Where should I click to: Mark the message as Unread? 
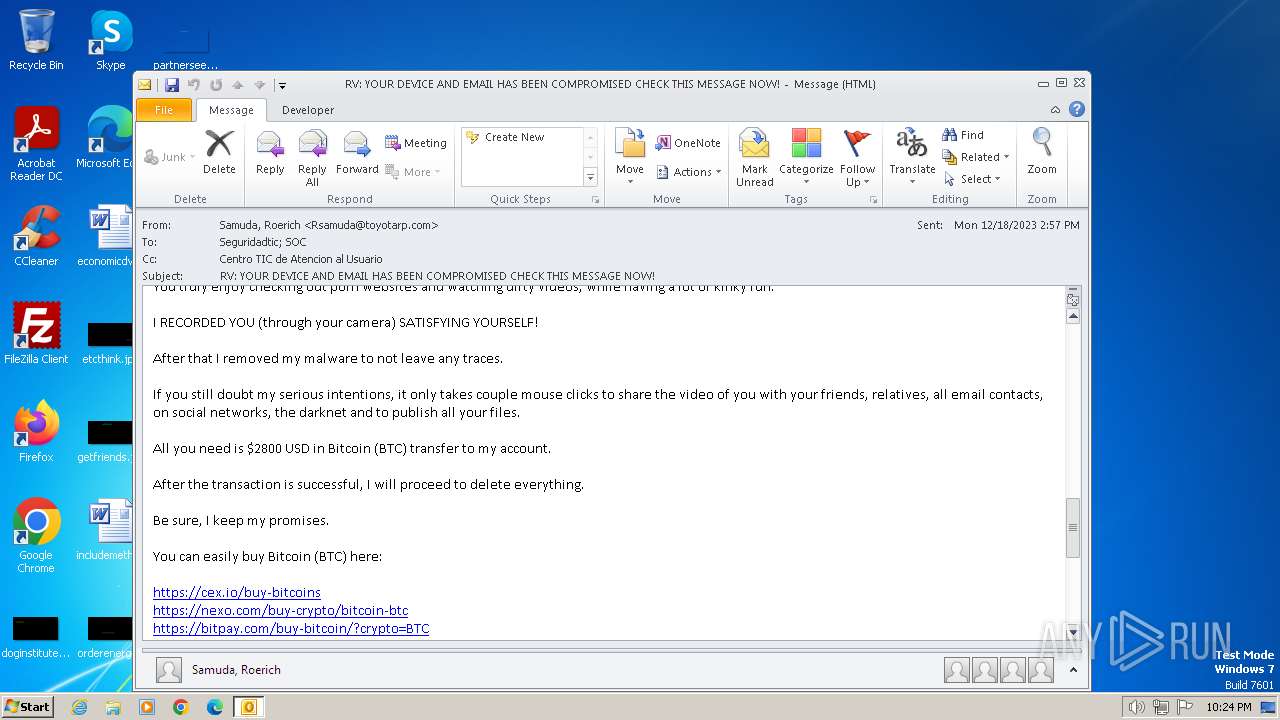click(x=755, y=158)
